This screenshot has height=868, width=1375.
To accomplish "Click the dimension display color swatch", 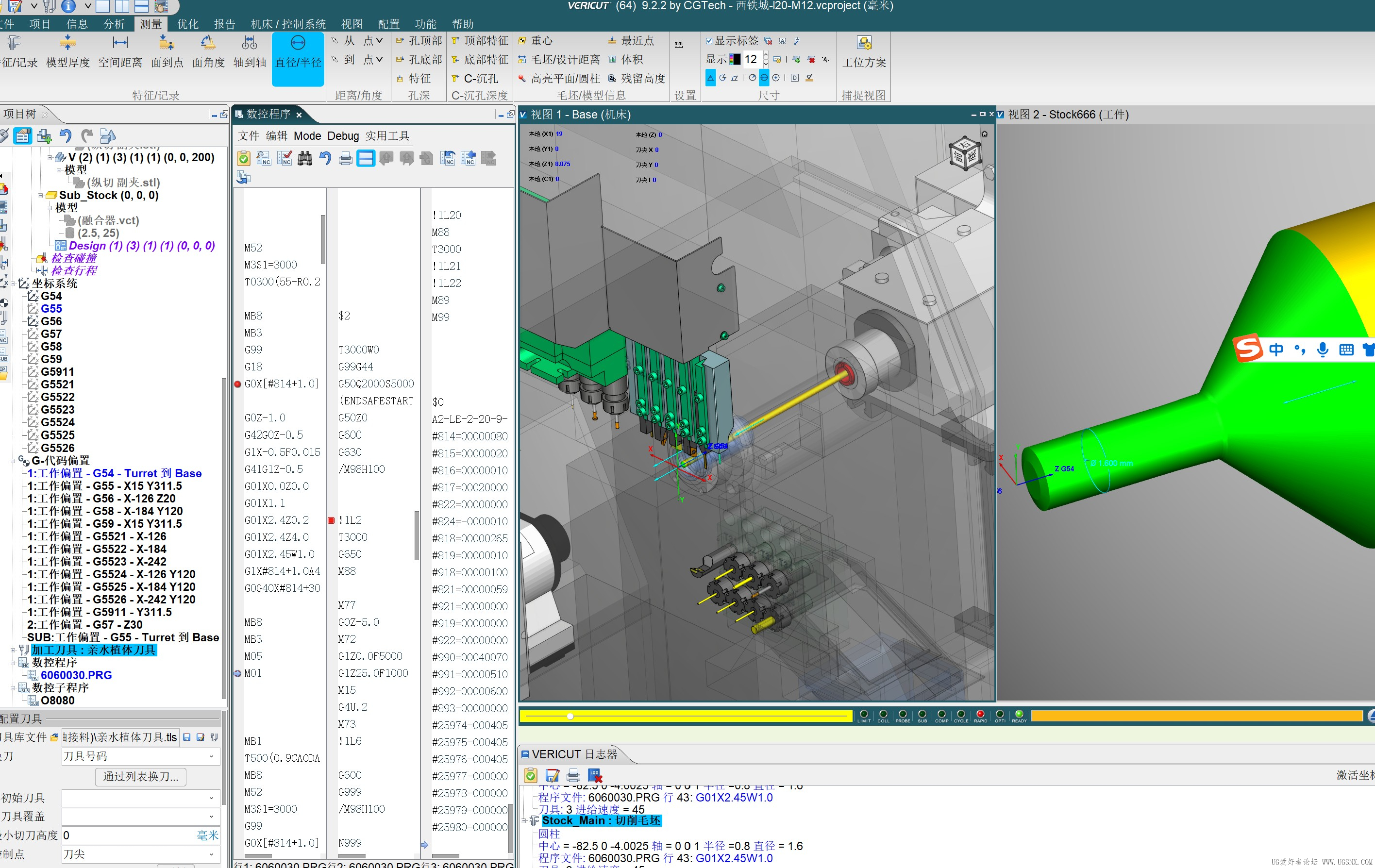I will [x=735, y=59].
